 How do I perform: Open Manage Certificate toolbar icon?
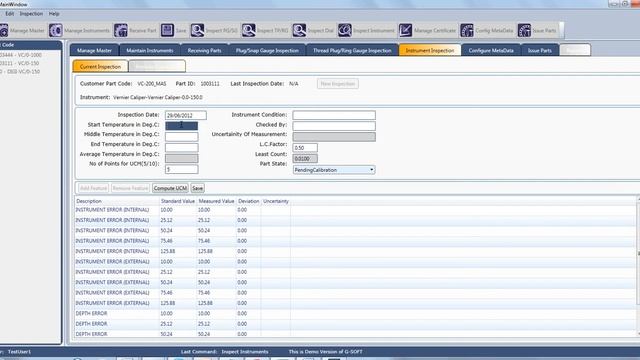406,31
